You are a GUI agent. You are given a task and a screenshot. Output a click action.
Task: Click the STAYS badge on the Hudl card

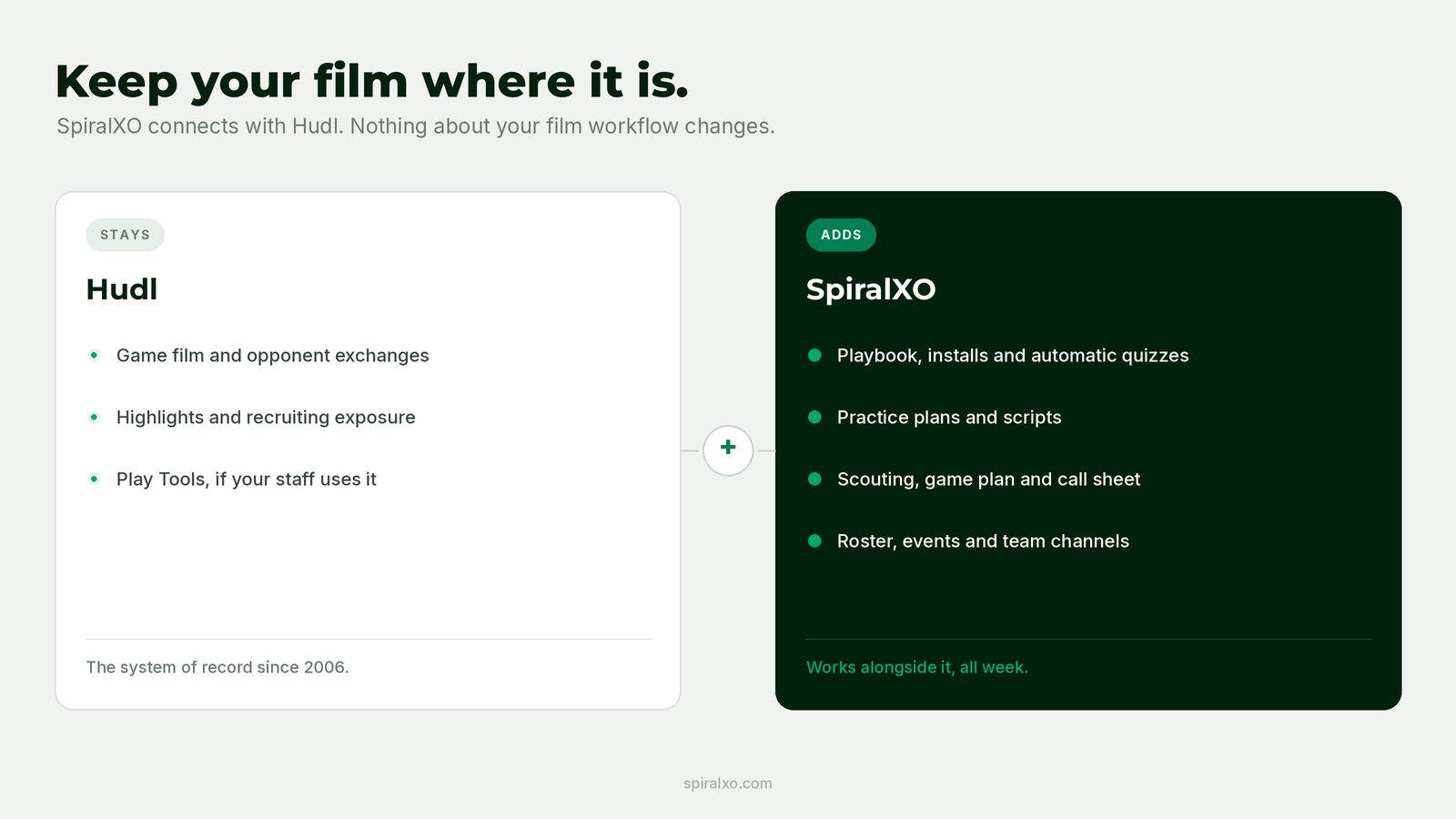pos(125,235)
